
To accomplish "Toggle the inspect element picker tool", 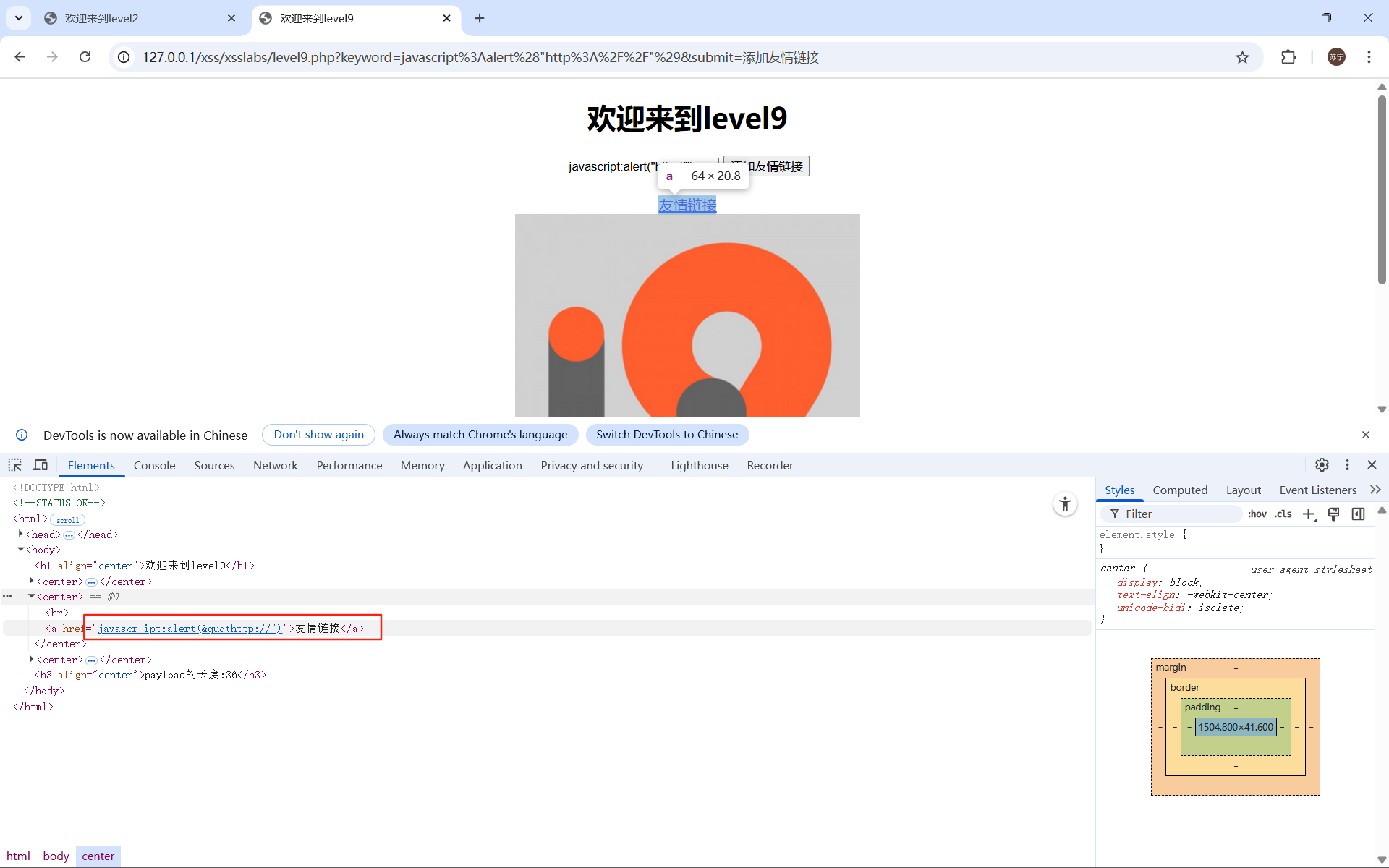I will 15,465.
